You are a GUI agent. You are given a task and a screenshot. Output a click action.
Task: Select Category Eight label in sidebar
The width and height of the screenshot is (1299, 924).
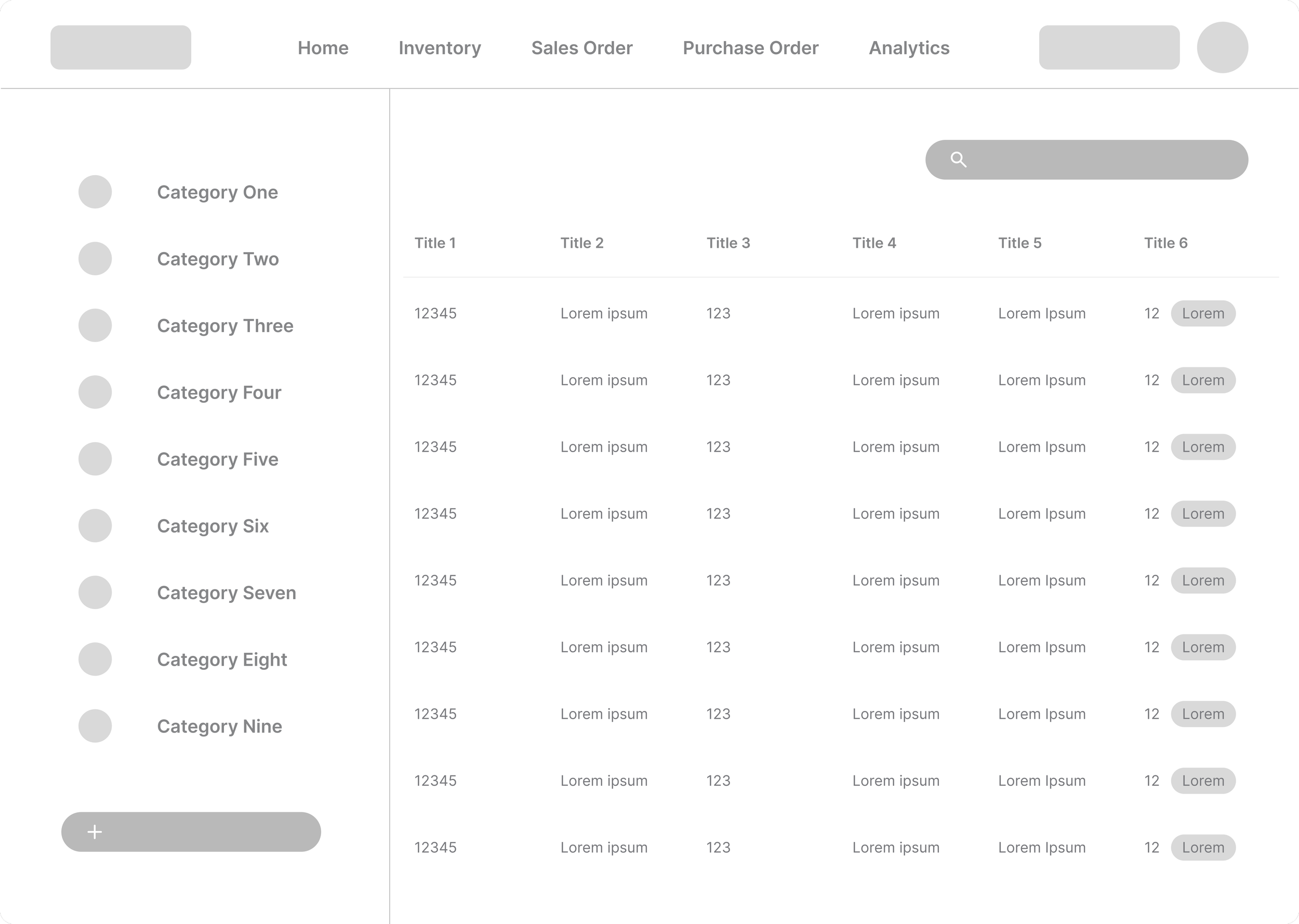[222, 659]
